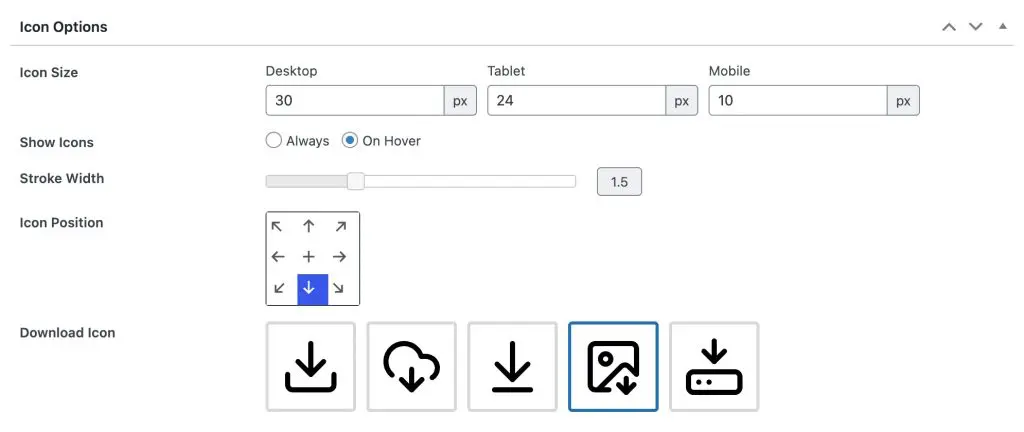The height and width of the screenshot is (432, 1024).
Task: Select the image download icon
Action: click(x=613, y=366)
